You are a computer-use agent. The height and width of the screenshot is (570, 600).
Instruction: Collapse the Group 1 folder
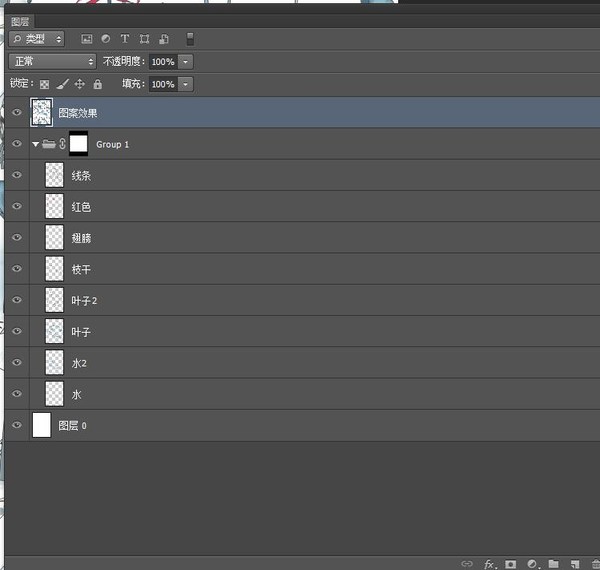[36, 144]
